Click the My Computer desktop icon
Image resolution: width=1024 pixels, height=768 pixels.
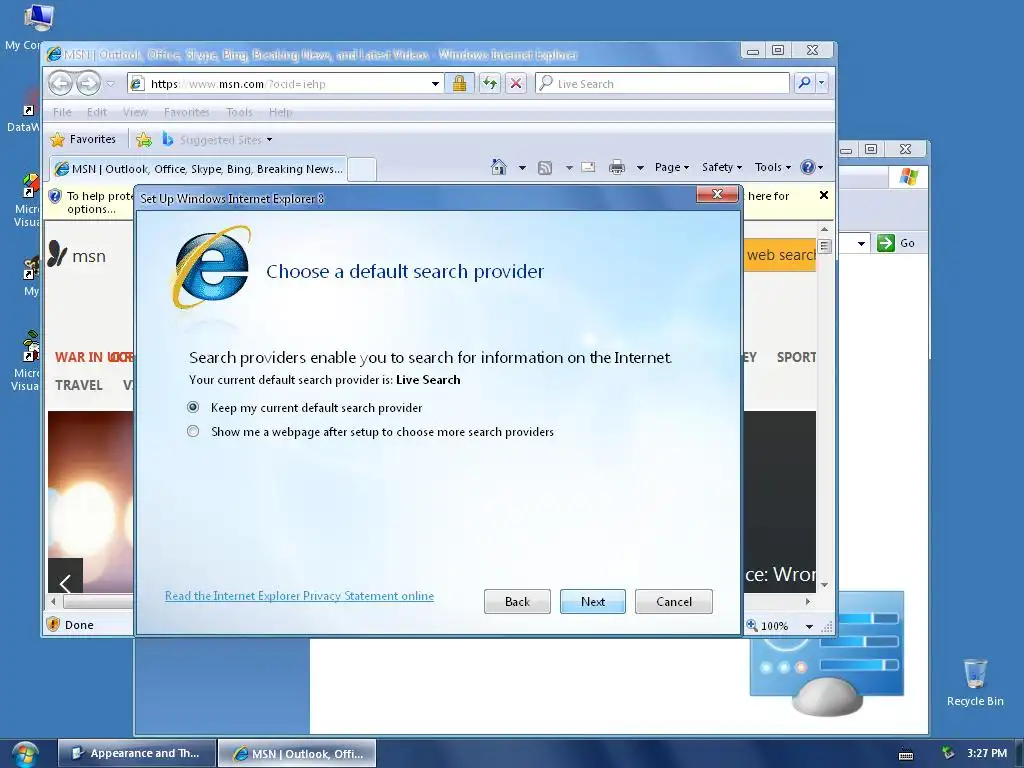[39, 18]
